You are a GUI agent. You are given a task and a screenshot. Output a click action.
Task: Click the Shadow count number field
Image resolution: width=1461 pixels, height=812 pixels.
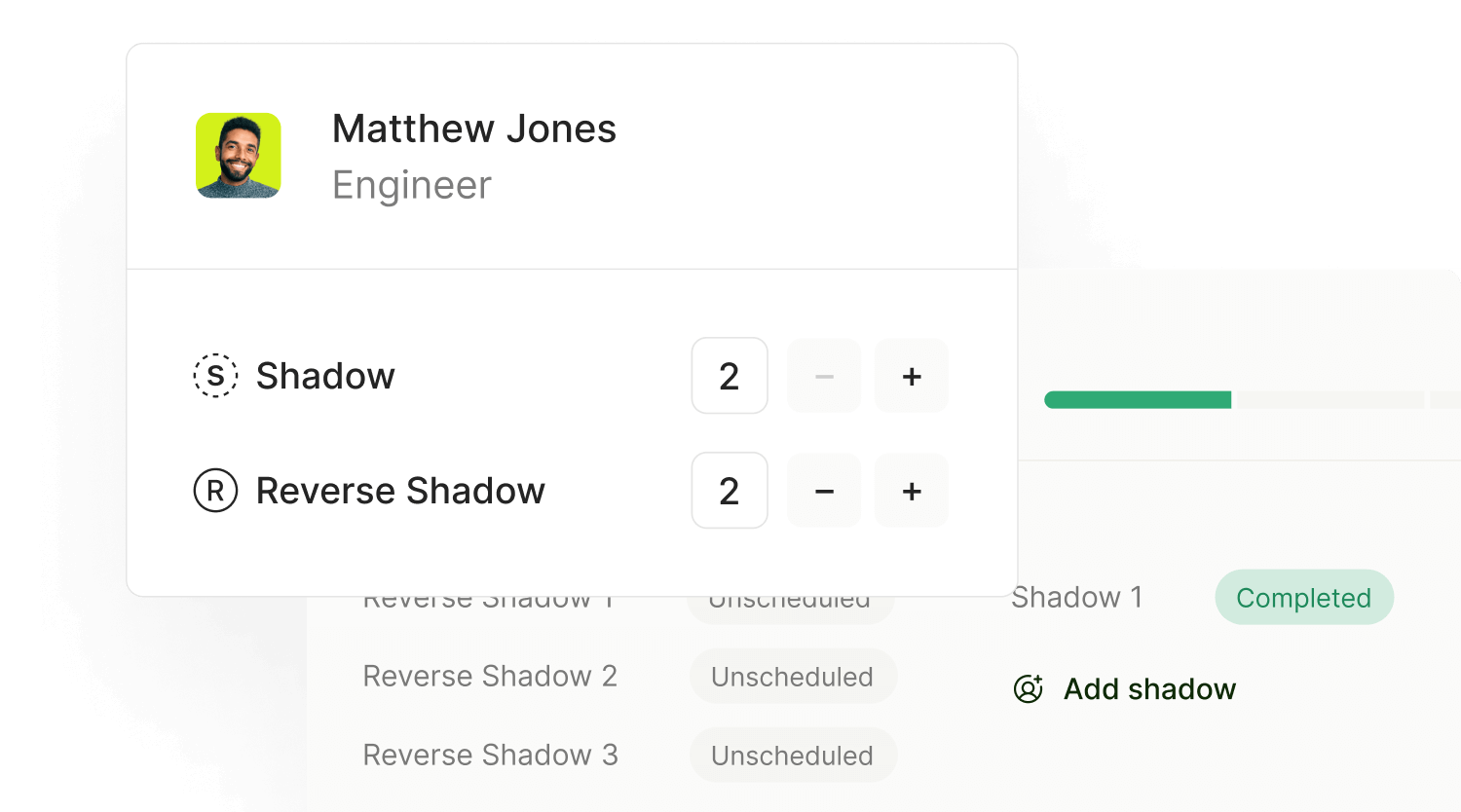click(x=730, y=376)
